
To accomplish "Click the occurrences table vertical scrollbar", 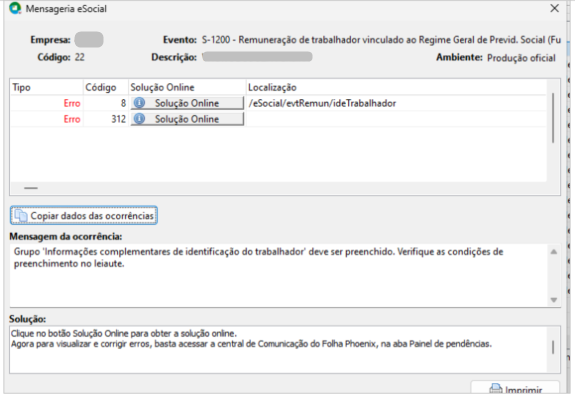I will 553,118.
